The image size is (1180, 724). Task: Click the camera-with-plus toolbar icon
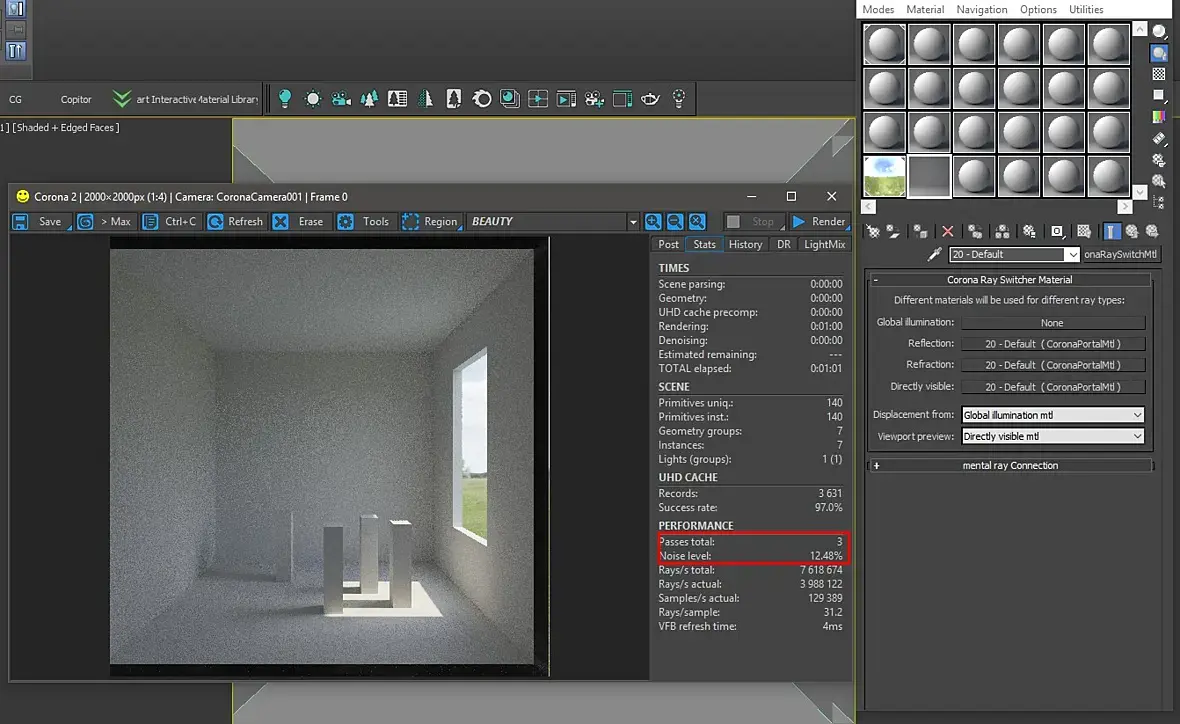click(595, 99)
